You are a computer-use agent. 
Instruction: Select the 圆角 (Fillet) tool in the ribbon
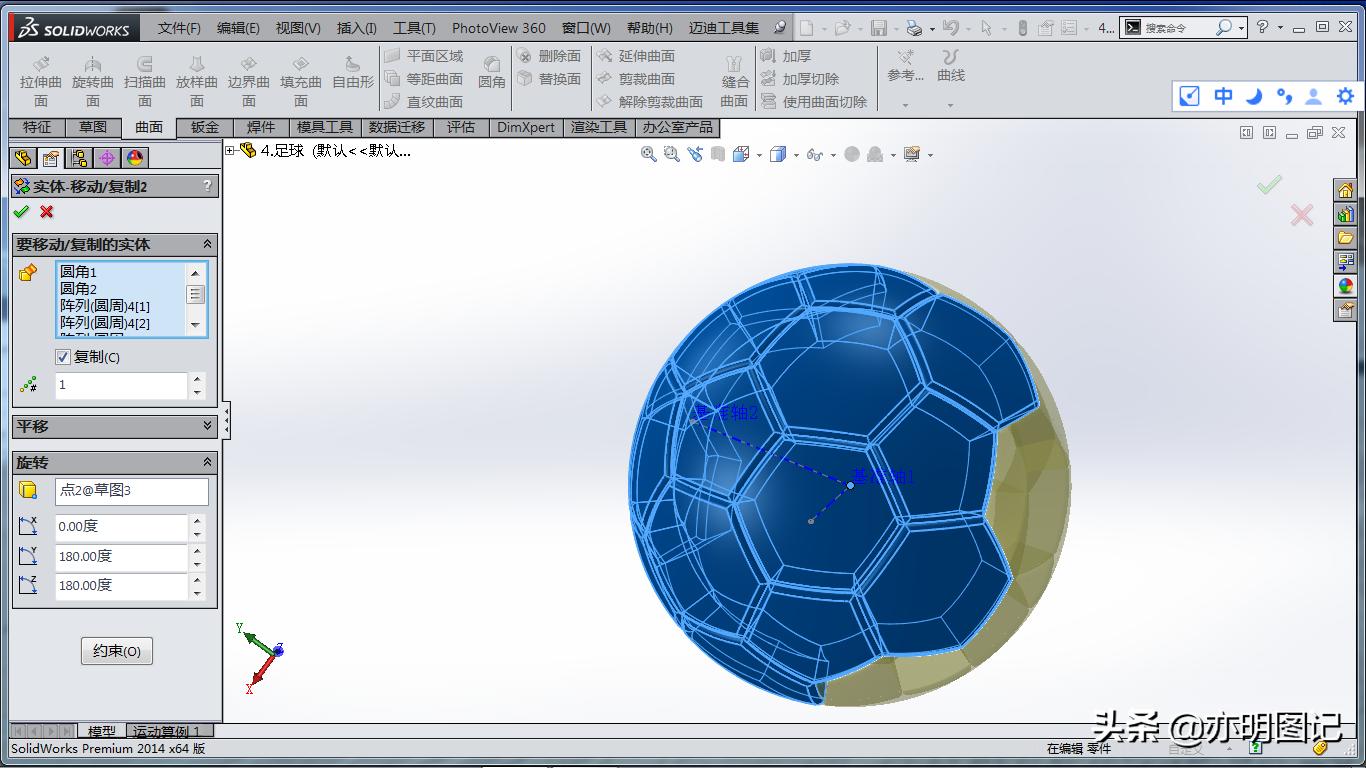pyautogui.click(x=491, y=70)
